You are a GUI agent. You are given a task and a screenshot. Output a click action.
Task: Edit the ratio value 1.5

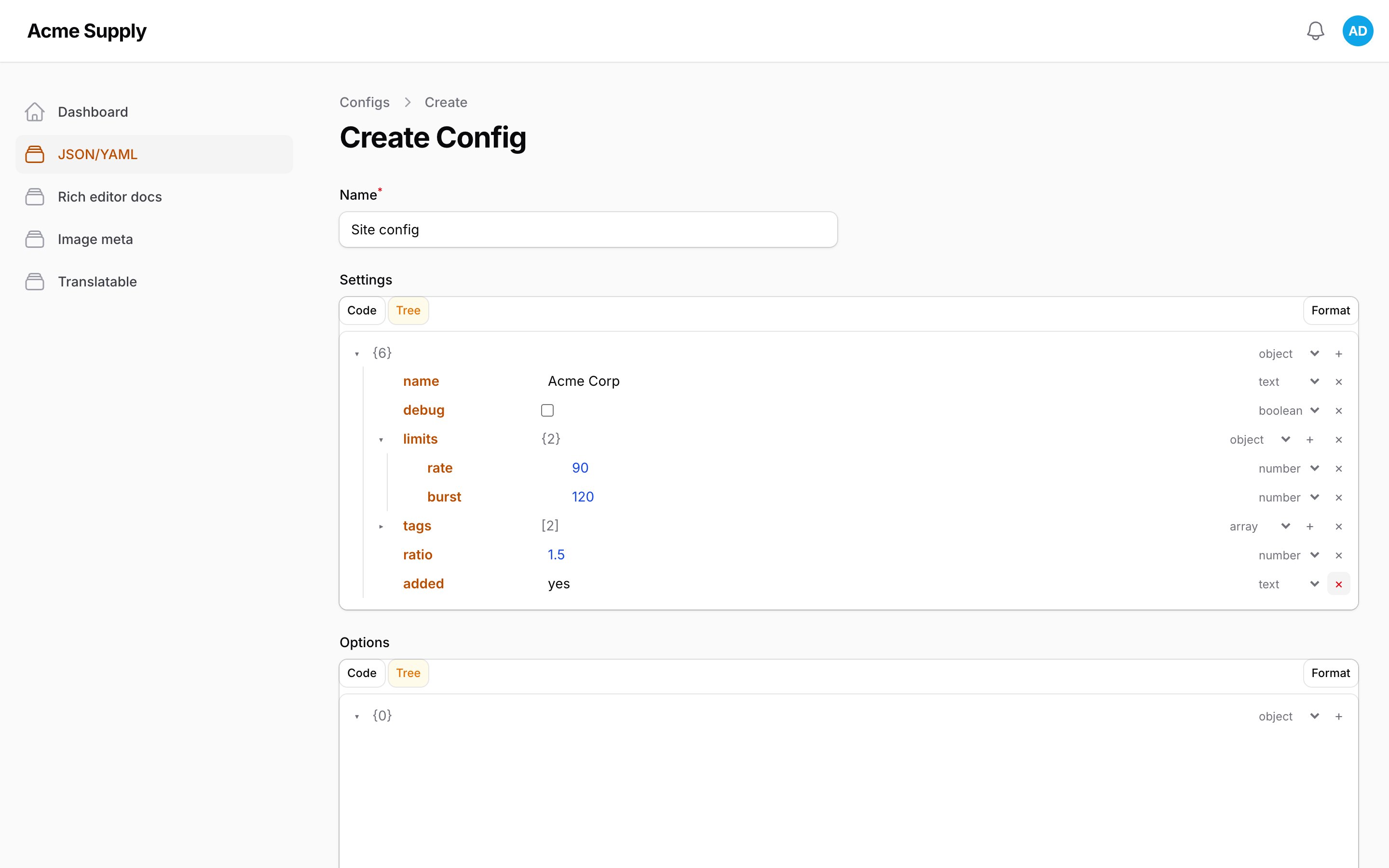tap(556, 555)
